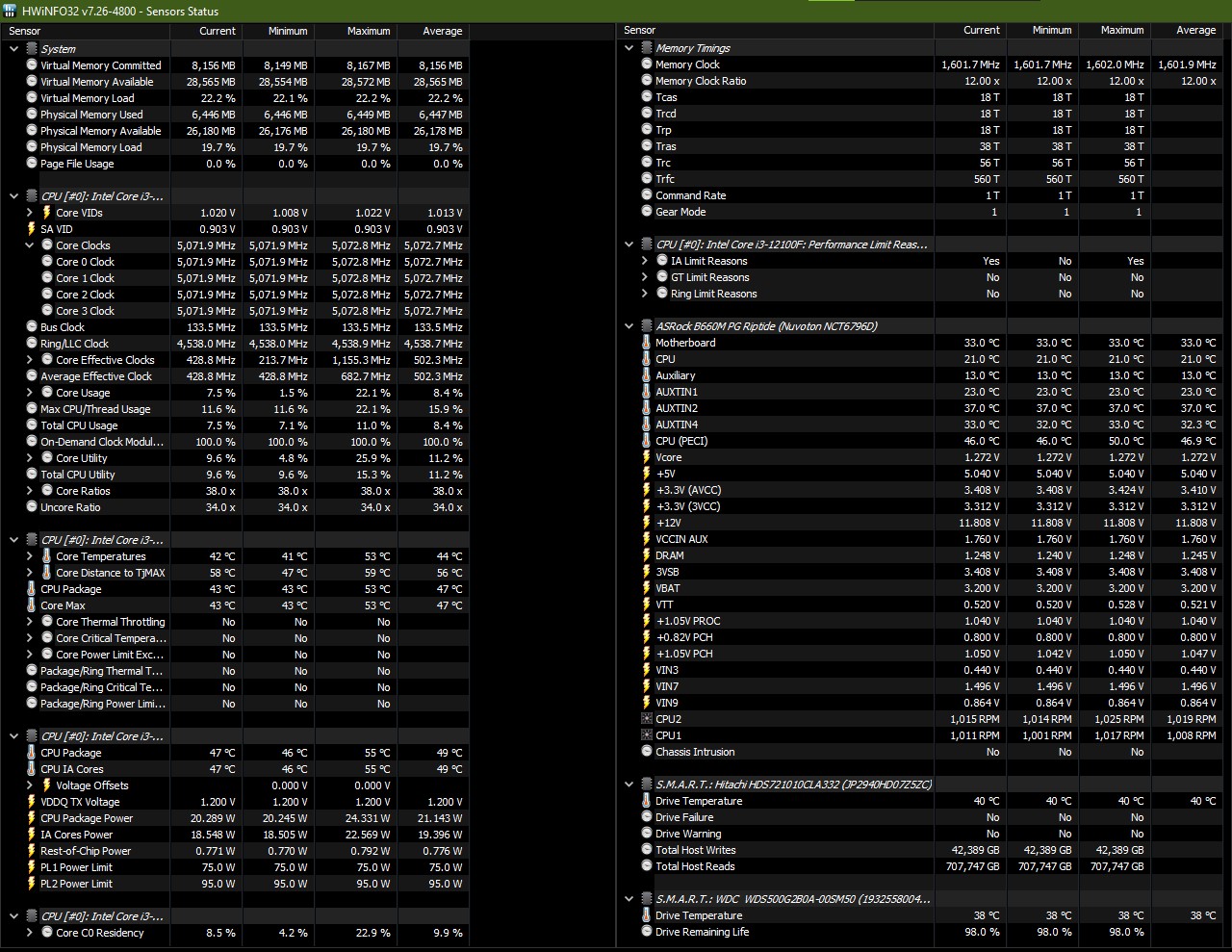Click the thermometer icon beside Motherboard
Image resolution: width=1232 pixels, height=952 pixels.
[647, 342]
